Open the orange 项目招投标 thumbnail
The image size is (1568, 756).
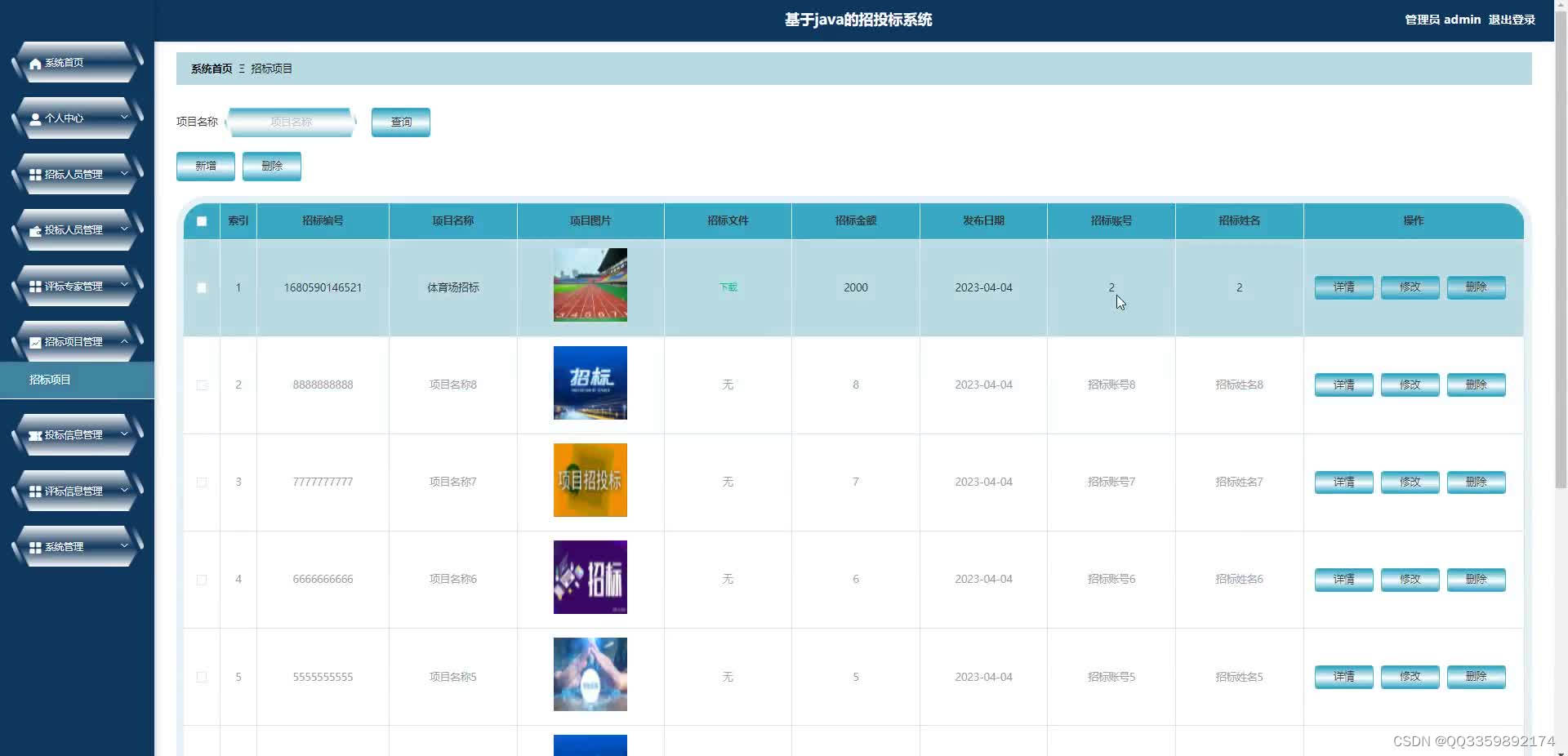(x=590, y=480)
